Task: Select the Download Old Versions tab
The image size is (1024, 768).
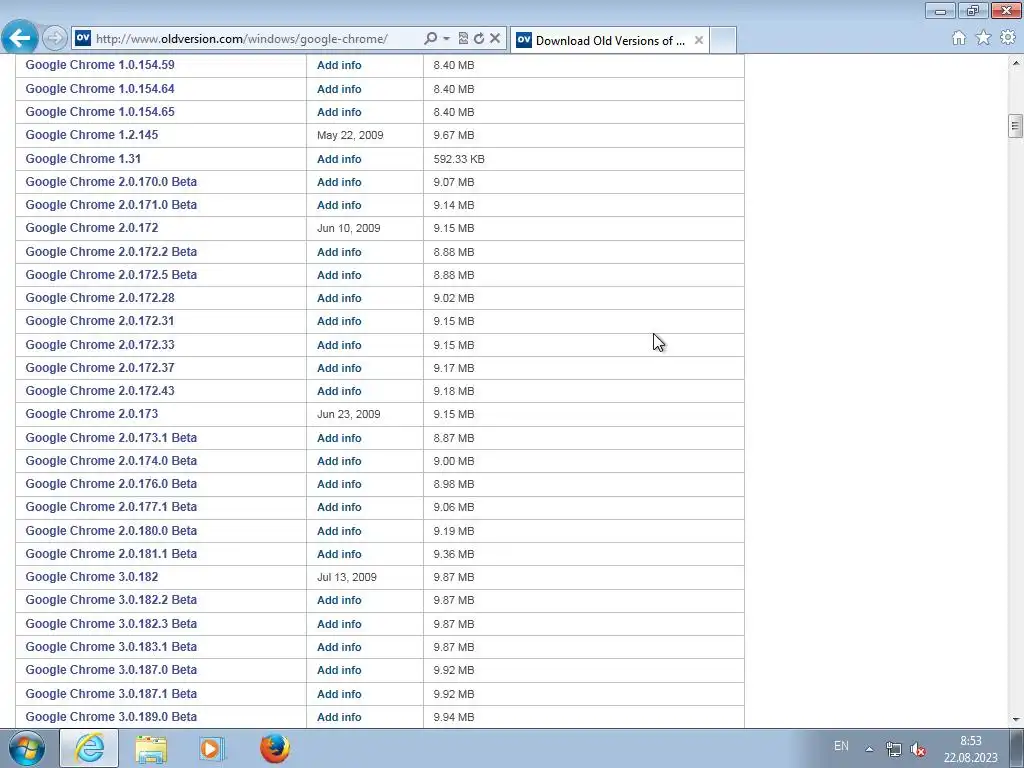Action: (x=609, y=40)
